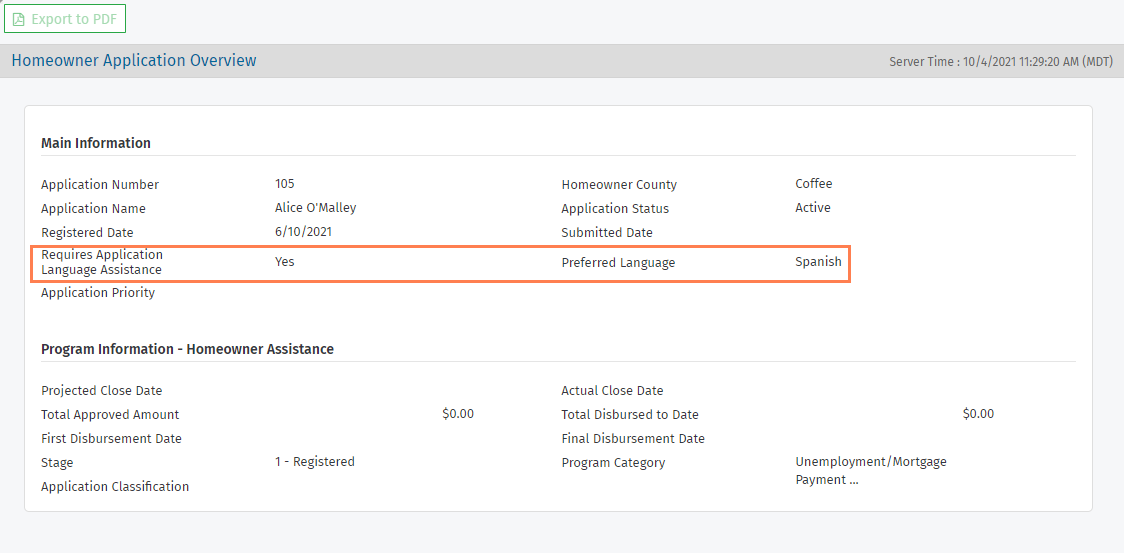Click the Total Approved Amount $0.00 value
Image resolution: width=1124 pixels, height=553 pixels.
click(457, 414)
